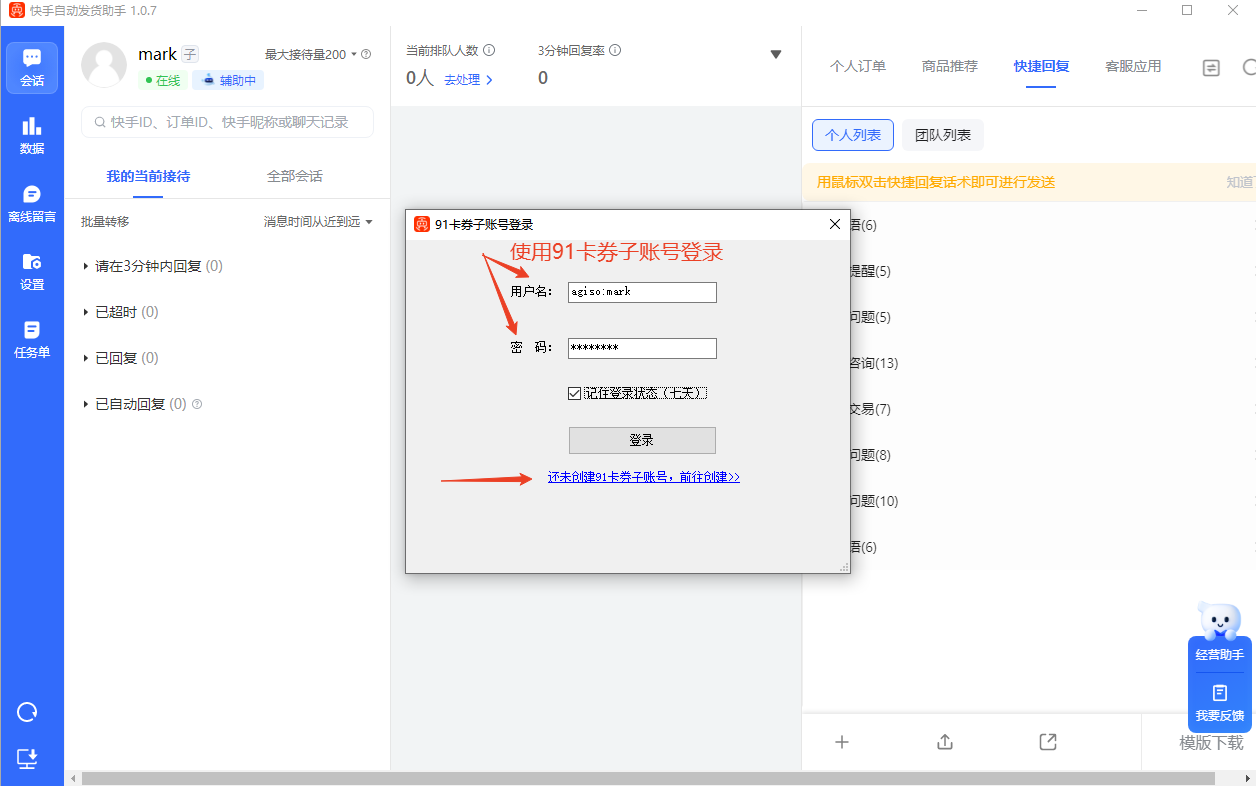Open the 最大接待量200 dropdown
The width and height of the screenshot is (1256, 786).
coord(311,54)
